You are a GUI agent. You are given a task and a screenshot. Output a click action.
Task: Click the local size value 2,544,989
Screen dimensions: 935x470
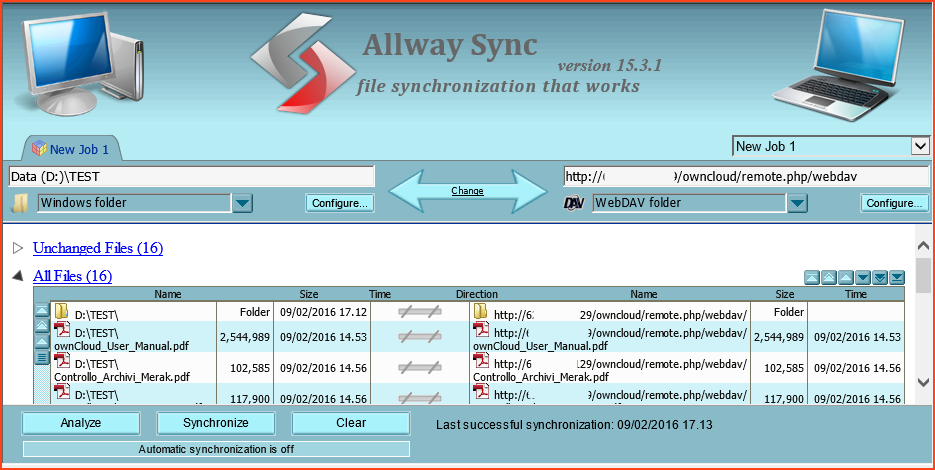(x=245, y=337)
